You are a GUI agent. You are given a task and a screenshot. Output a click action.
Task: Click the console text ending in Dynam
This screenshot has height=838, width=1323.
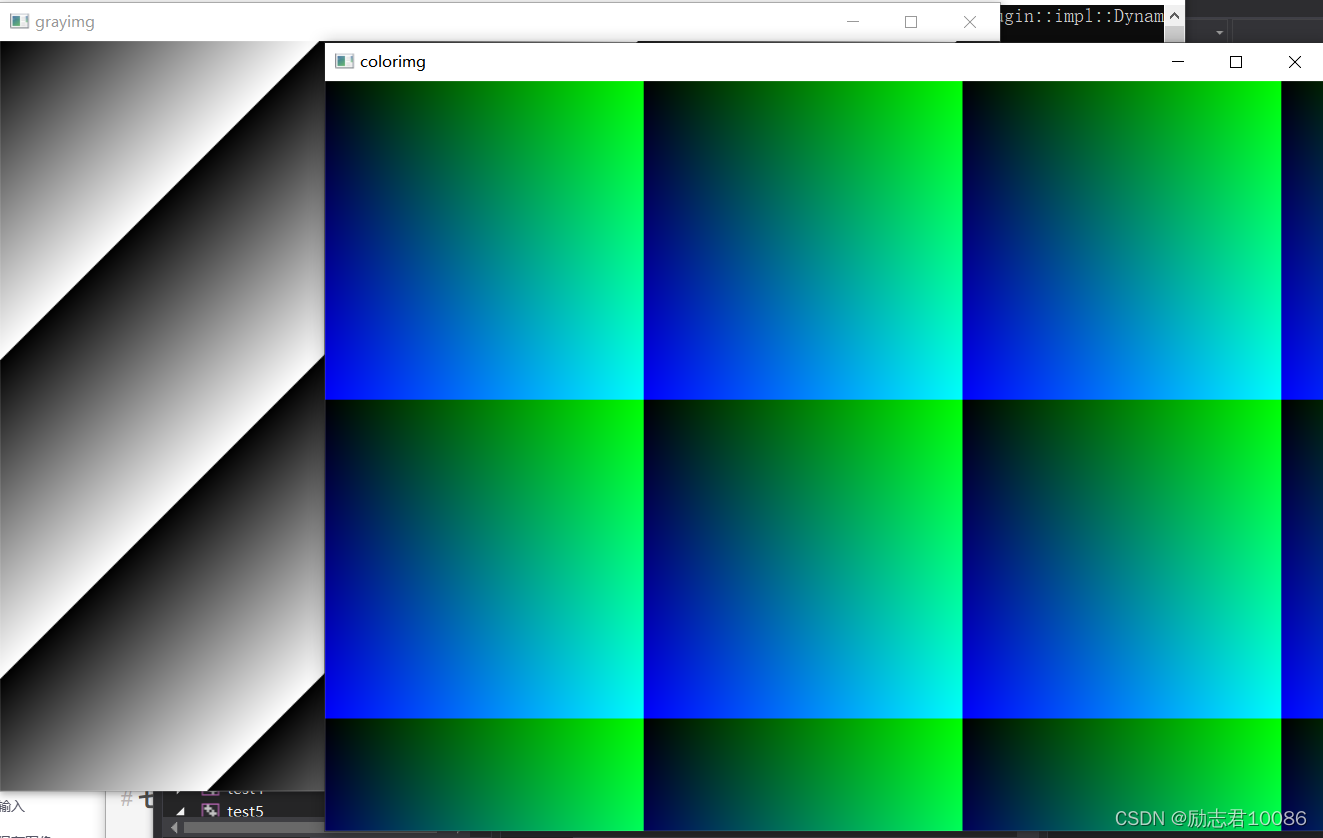click(1082, 17)
